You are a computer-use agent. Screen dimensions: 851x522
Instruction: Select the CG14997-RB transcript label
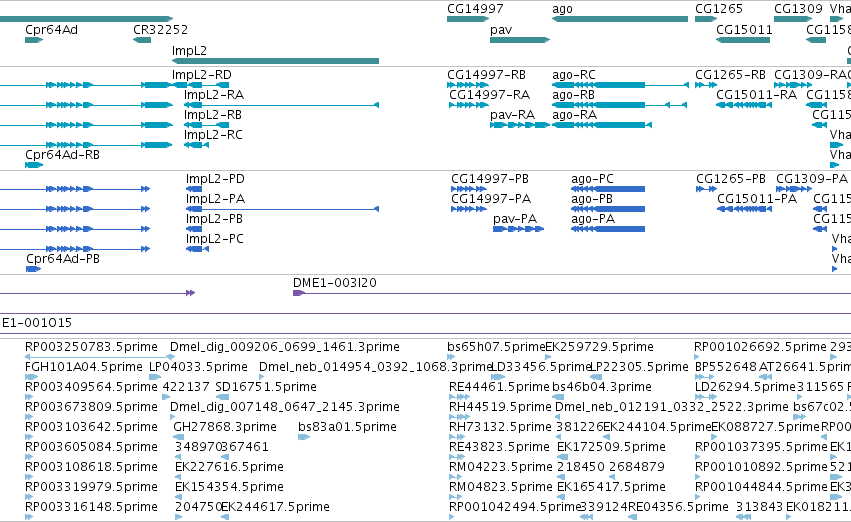coord(486,74)
